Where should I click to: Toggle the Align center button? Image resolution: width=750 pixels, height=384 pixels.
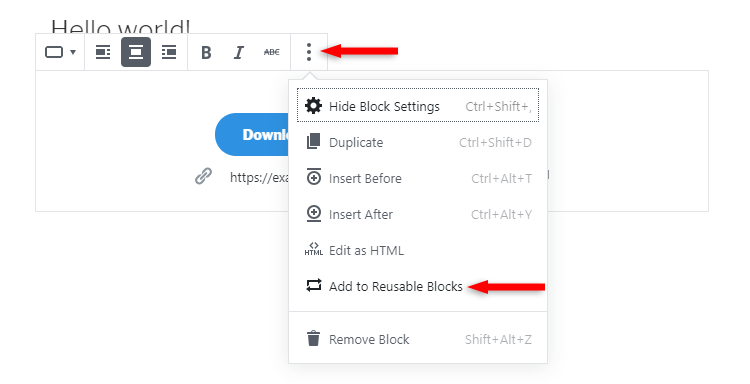tap(136, 52)
